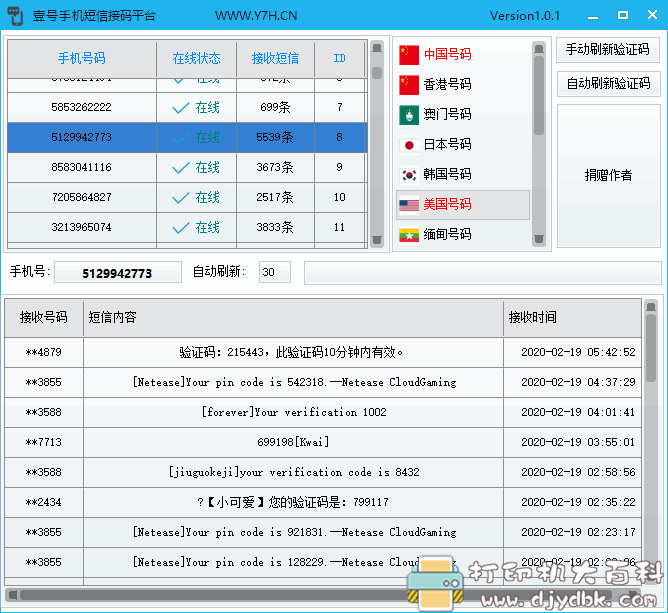This screenshot has height=613, width=668.
Task: Click checkmark icon in row 7205864827
Action: [181, 198]
